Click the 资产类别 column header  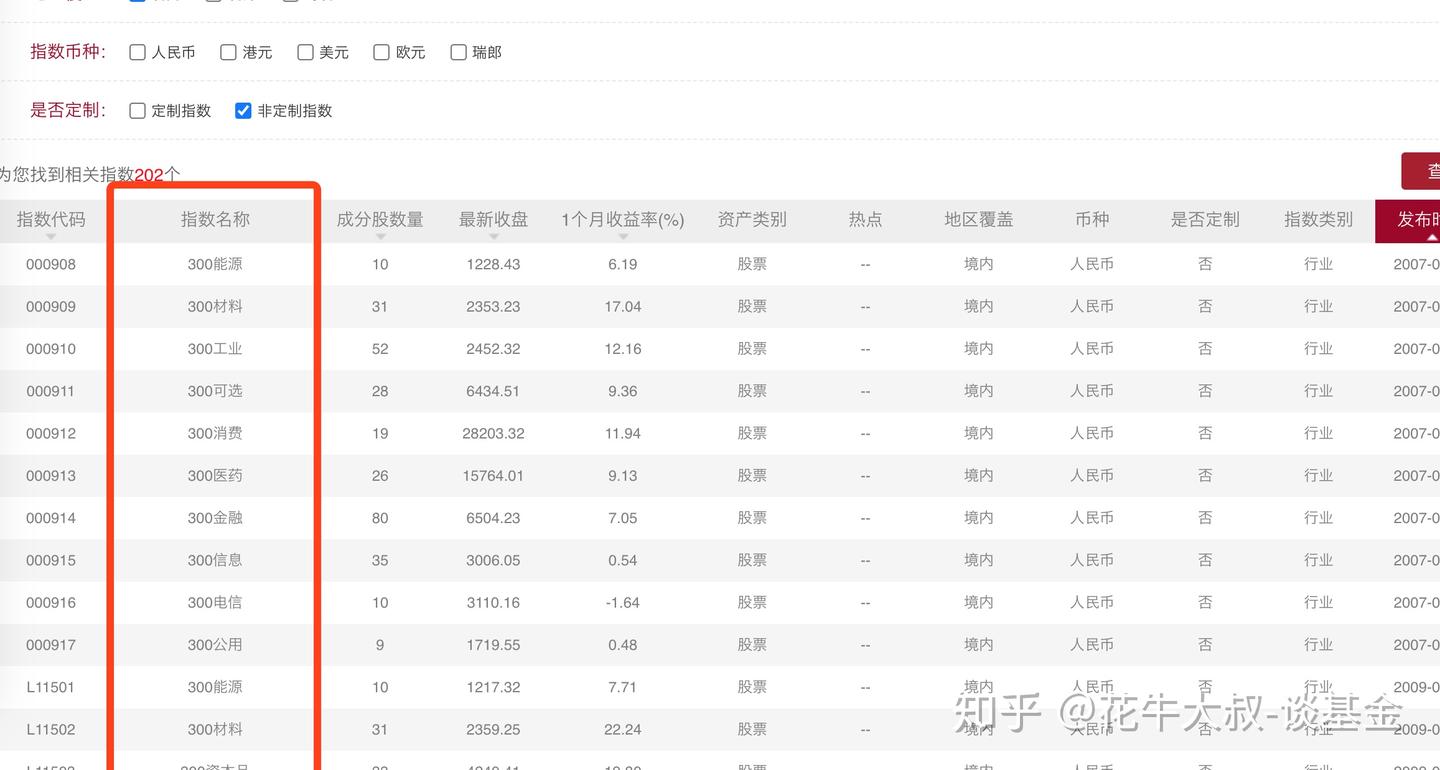pyautogui.click(x=751, y=219)
